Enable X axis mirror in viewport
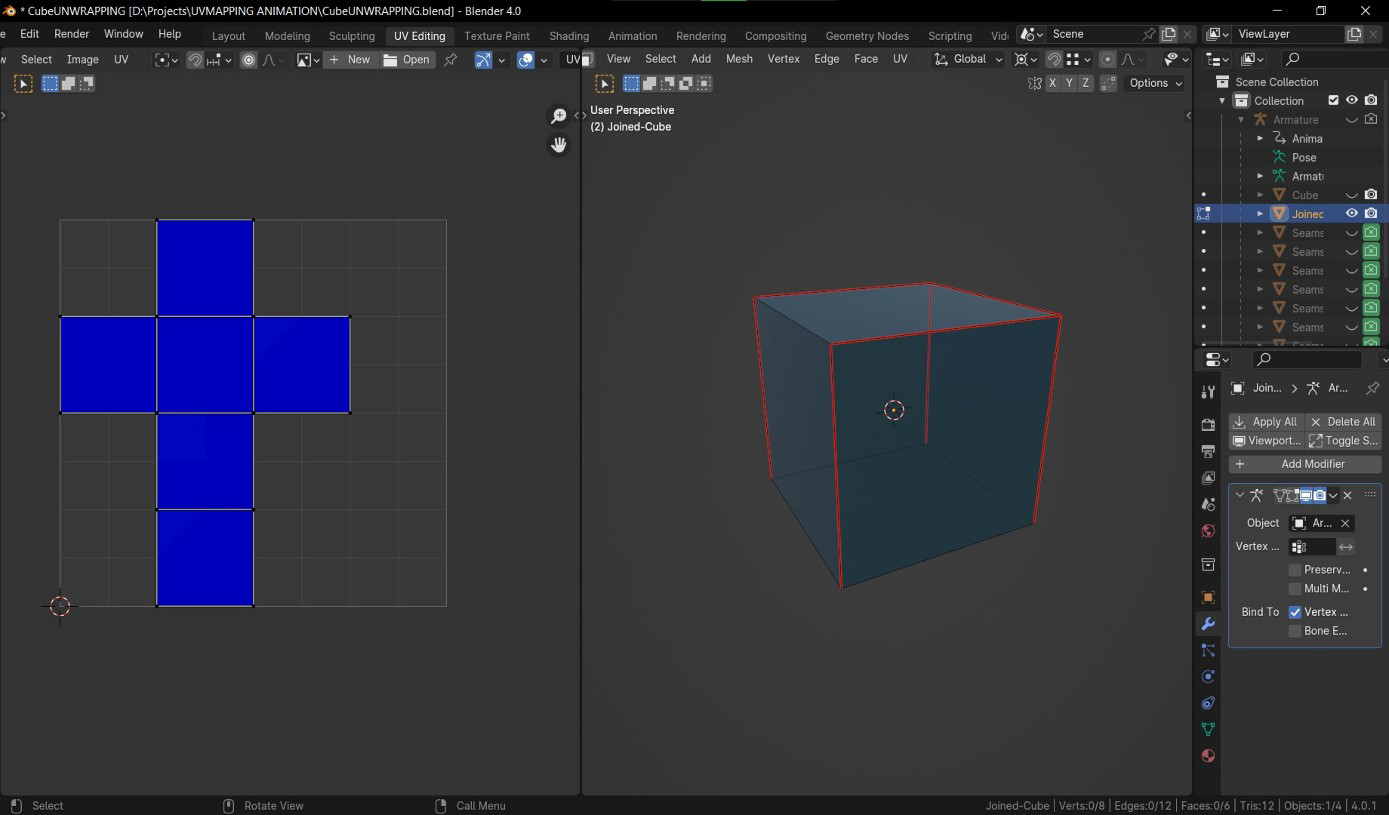 point(1052,83)
